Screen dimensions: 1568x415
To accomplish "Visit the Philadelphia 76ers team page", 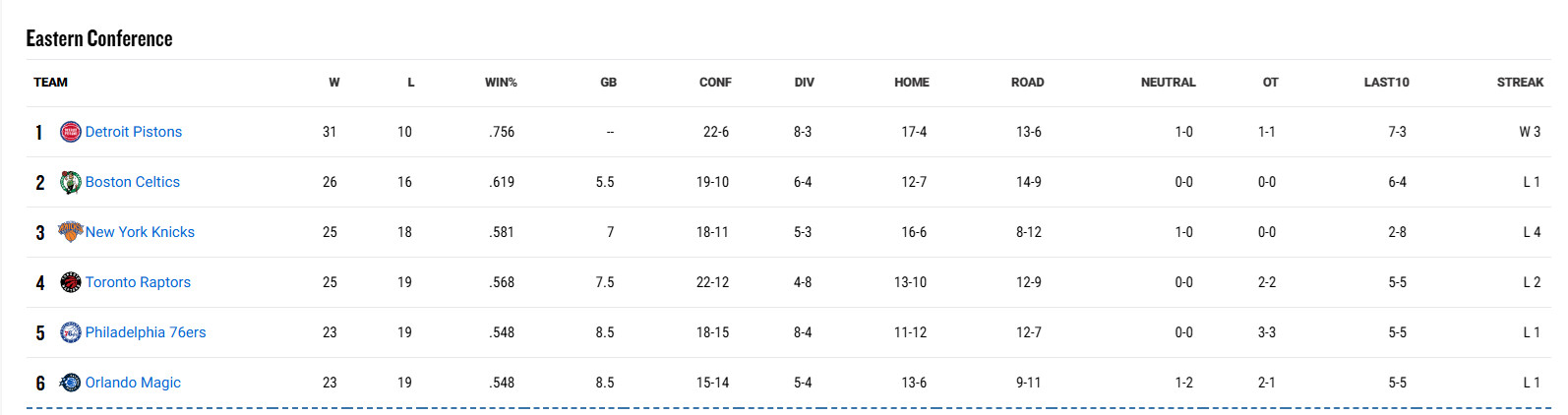I will pyautogui.click(x=146, y=332).
